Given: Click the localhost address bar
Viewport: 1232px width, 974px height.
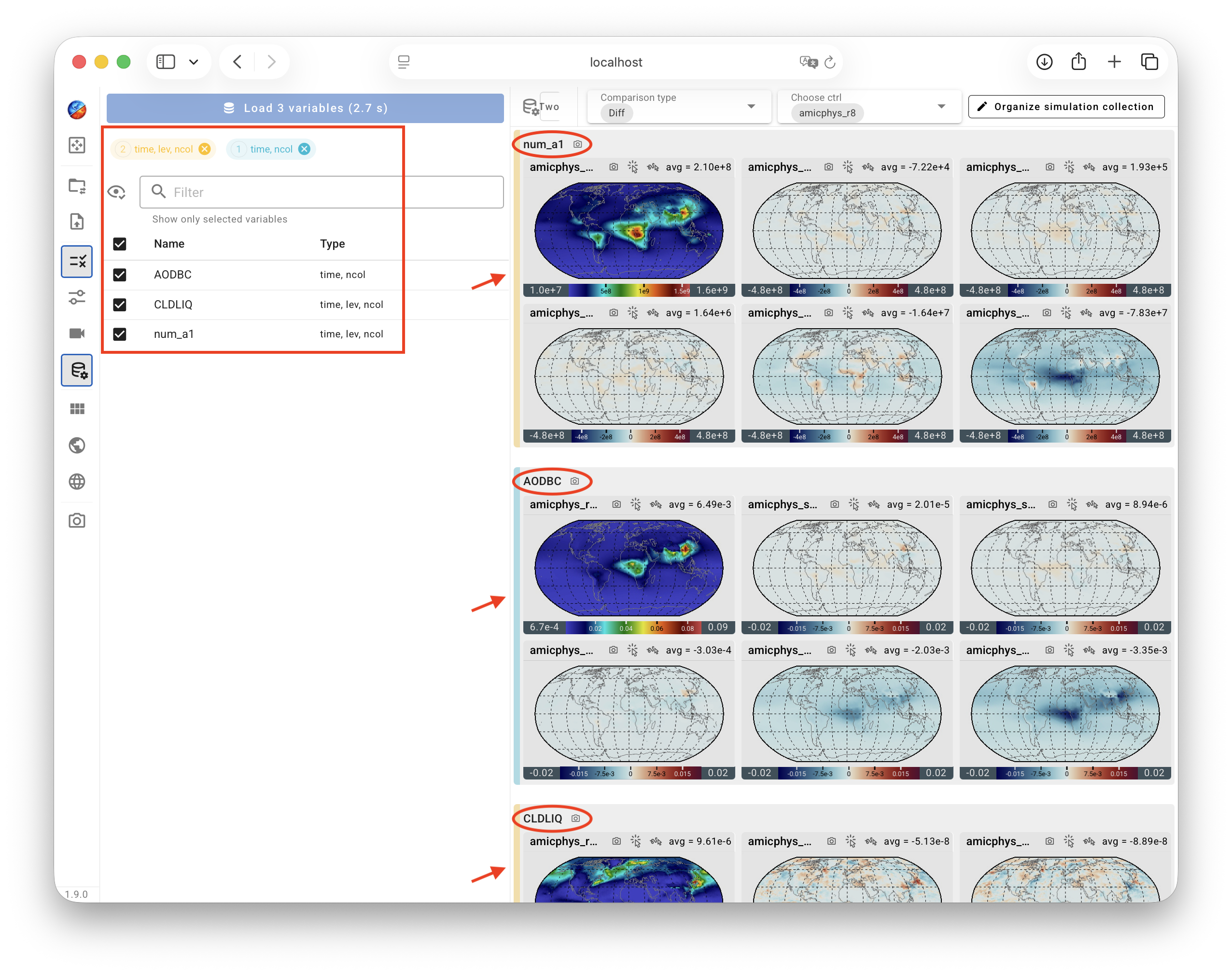Looking at the screenshot, I should (616, 62).
